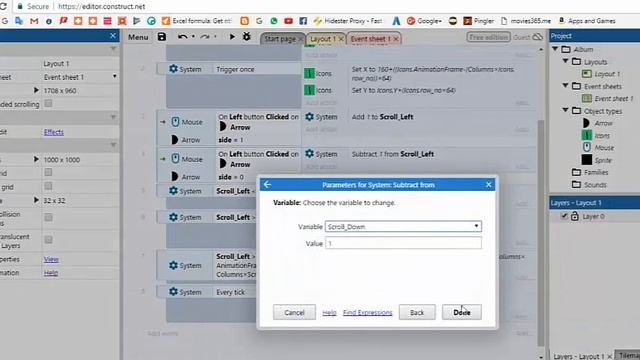The width and height of the screenshot is (640, 360).
Task: Toggle the unbounded scrolling checkbox
Action: (48, 103)
